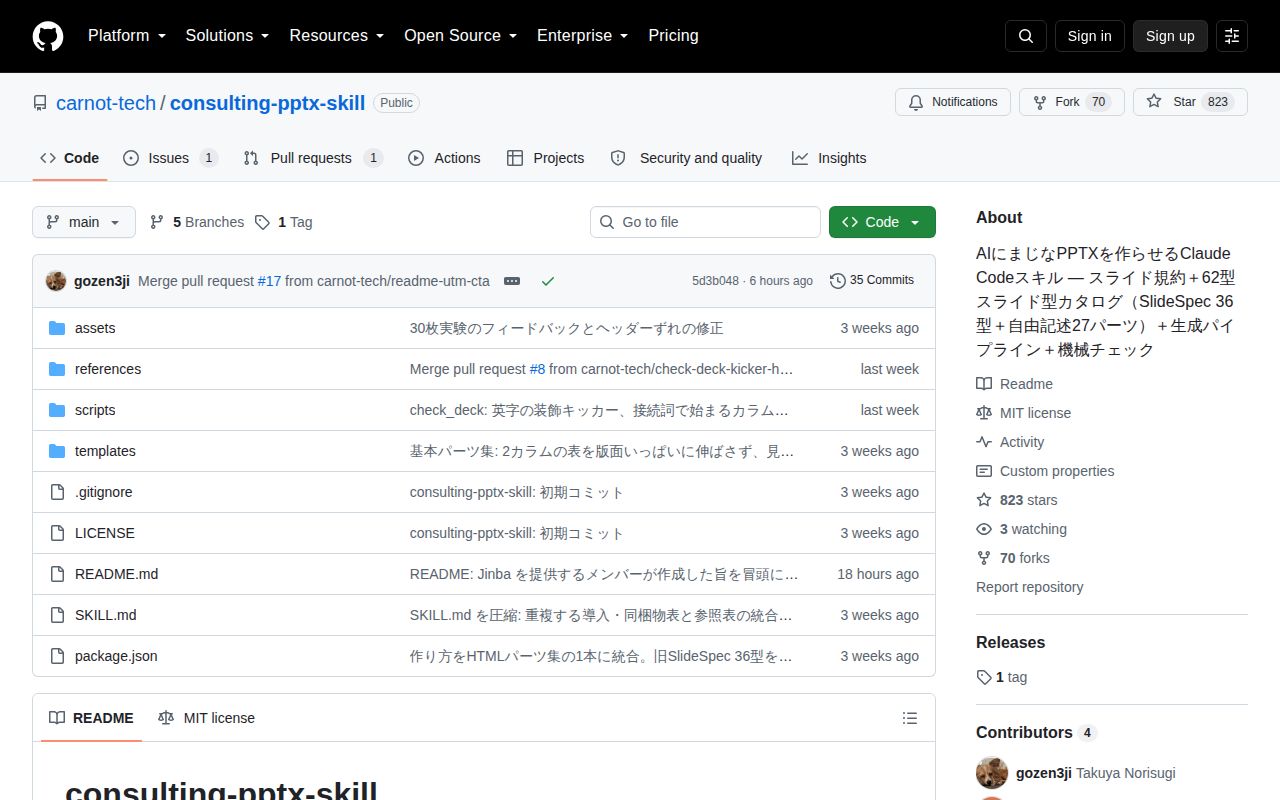Open the README outline list icon
This screenshot has height=800, width=1280.
[x=910, y=718]
